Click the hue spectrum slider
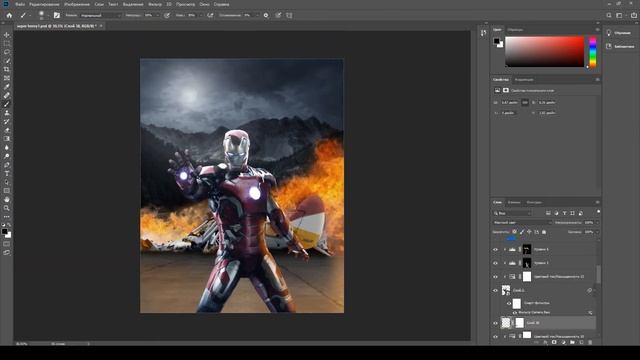 [593, 52]
